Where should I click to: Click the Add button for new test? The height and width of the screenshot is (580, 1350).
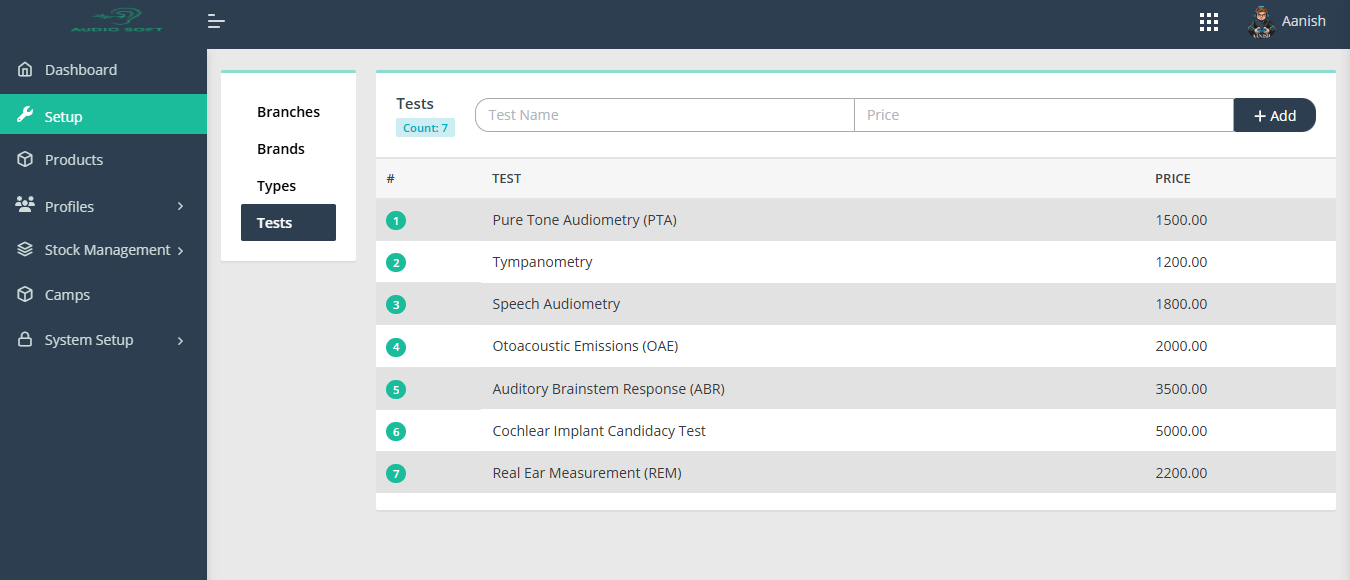pos(1274,115)
